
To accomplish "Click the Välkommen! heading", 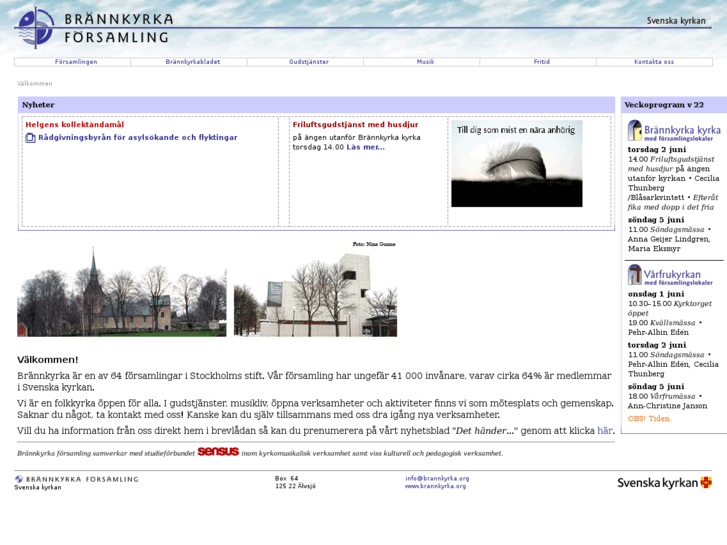I will coord(48,359).
